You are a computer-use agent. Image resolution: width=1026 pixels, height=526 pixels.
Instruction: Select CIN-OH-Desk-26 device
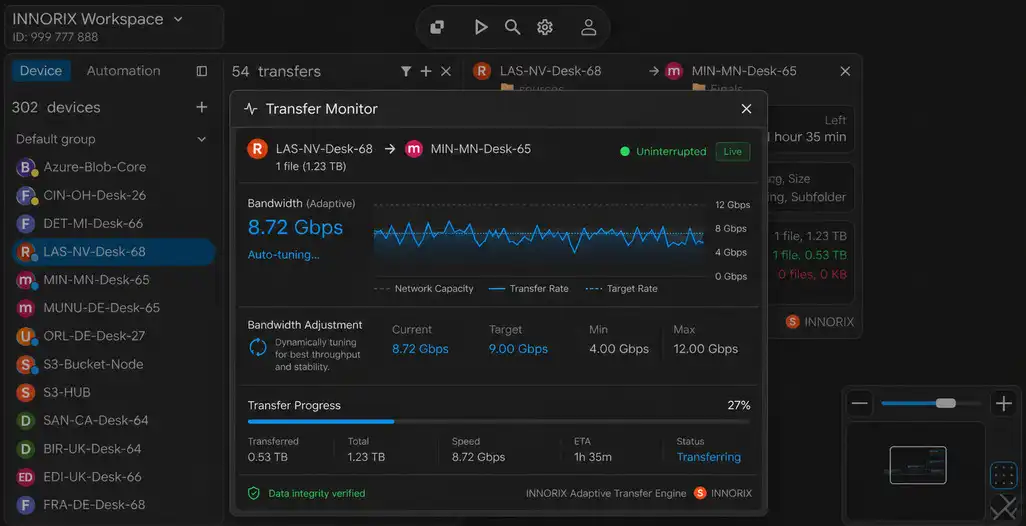tap(113, 195)
